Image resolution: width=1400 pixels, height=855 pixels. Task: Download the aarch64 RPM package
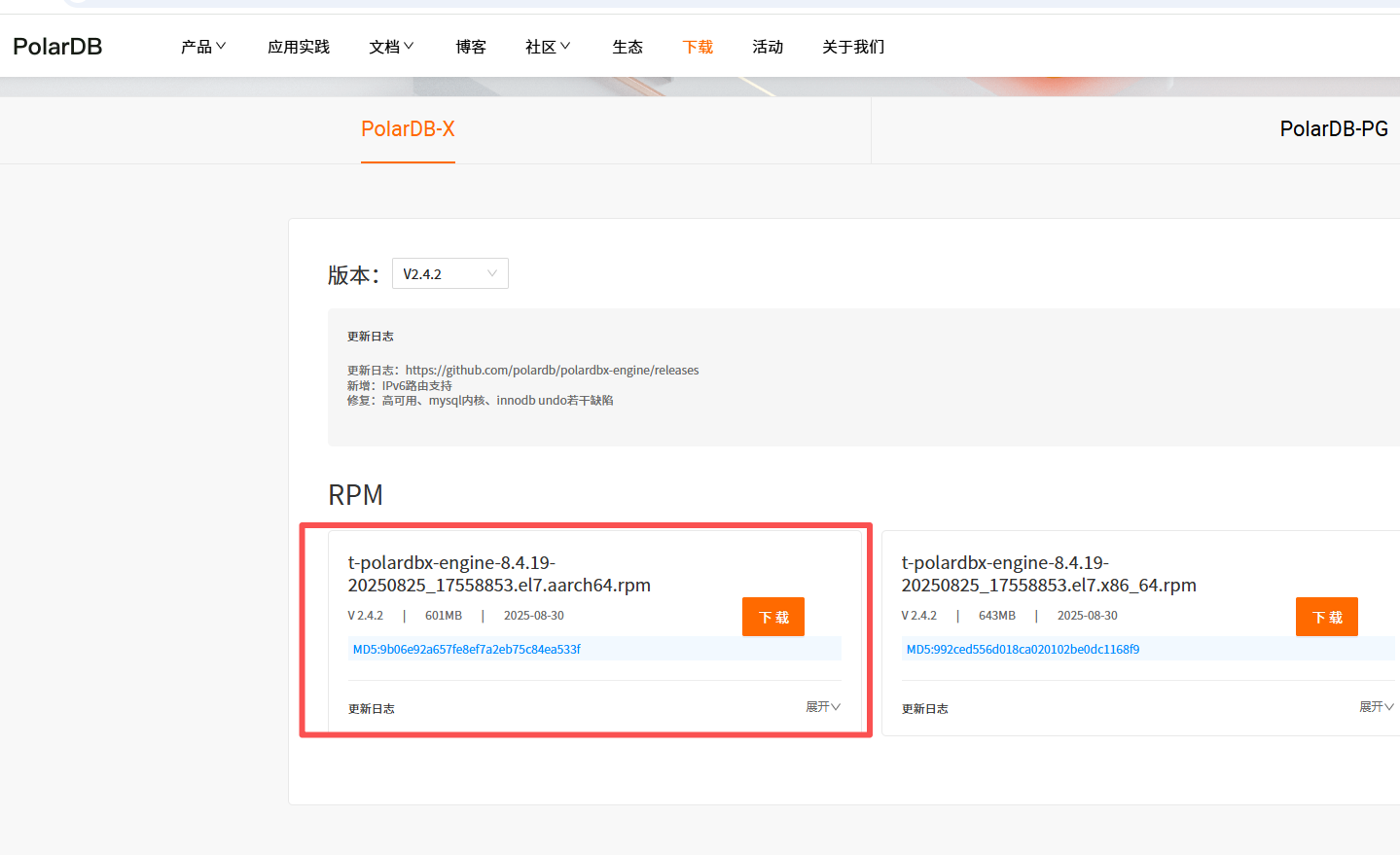point(773,617)
